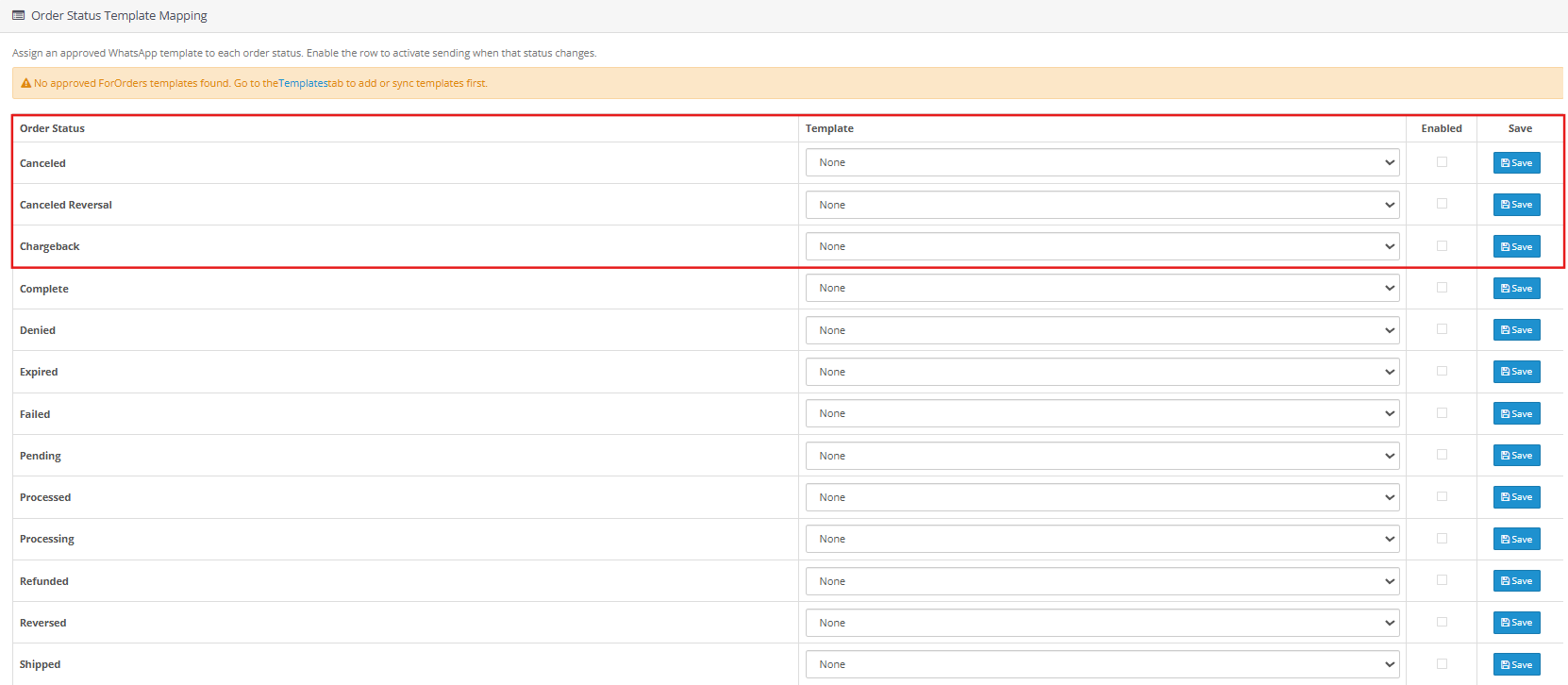This screenshot has width=1568, height=685.
Task: Click the warning triangle icon in the banner
Action: point(26,83)
